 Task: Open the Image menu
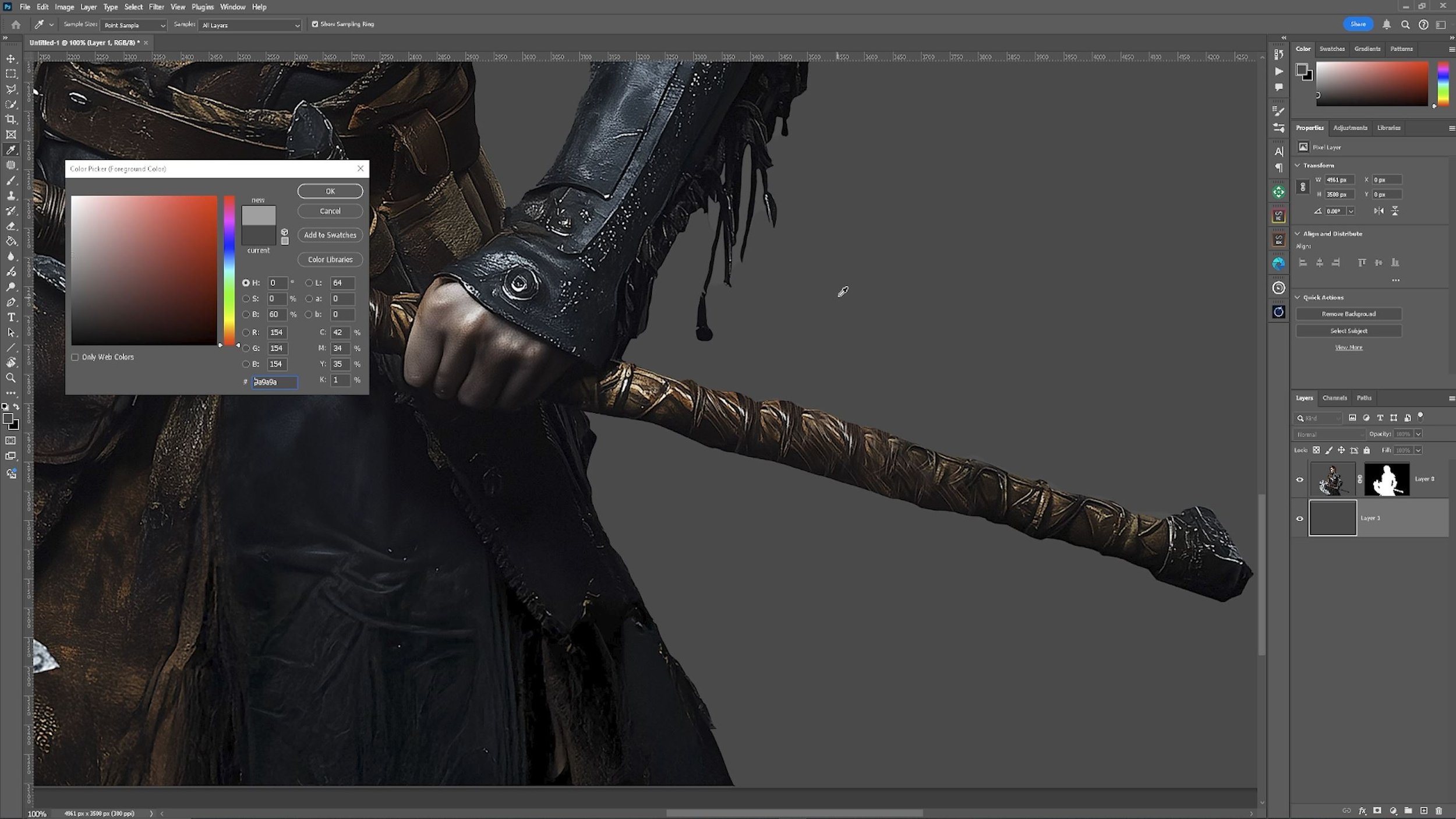click(x=65, y=7)
